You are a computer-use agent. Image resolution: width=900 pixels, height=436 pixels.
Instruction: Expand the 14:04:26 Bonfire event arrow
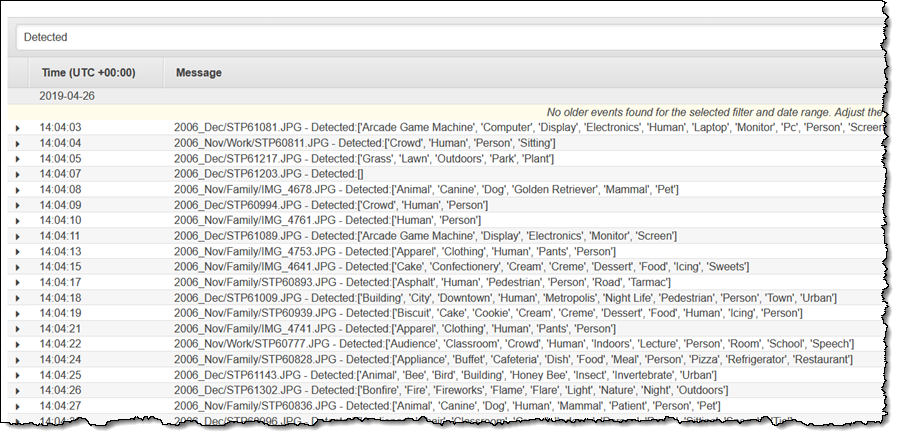click(x=18, y=390)
